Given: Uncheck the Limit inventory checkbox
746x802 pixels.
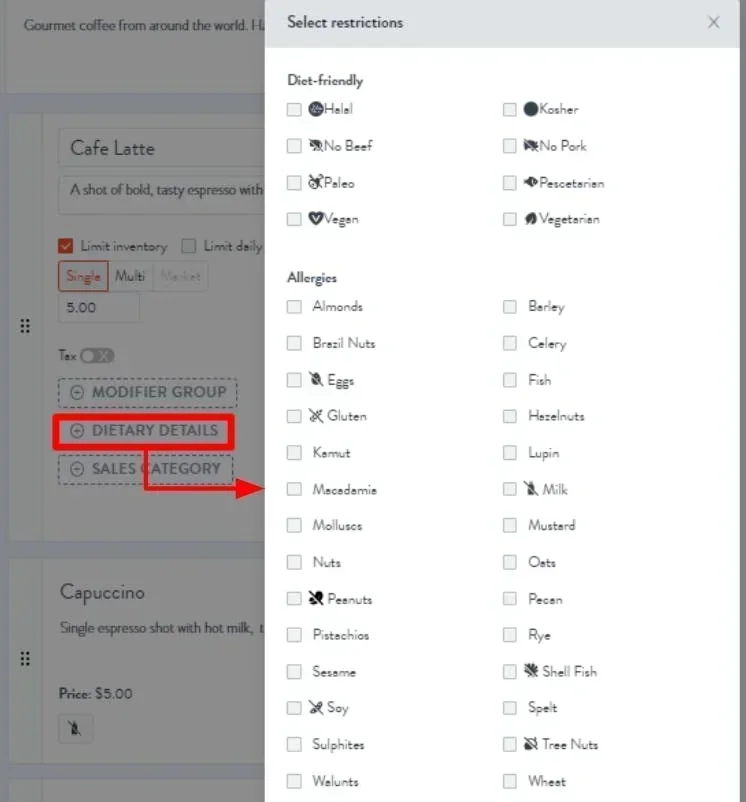Looking at the screenshot, I should point(65,246).
